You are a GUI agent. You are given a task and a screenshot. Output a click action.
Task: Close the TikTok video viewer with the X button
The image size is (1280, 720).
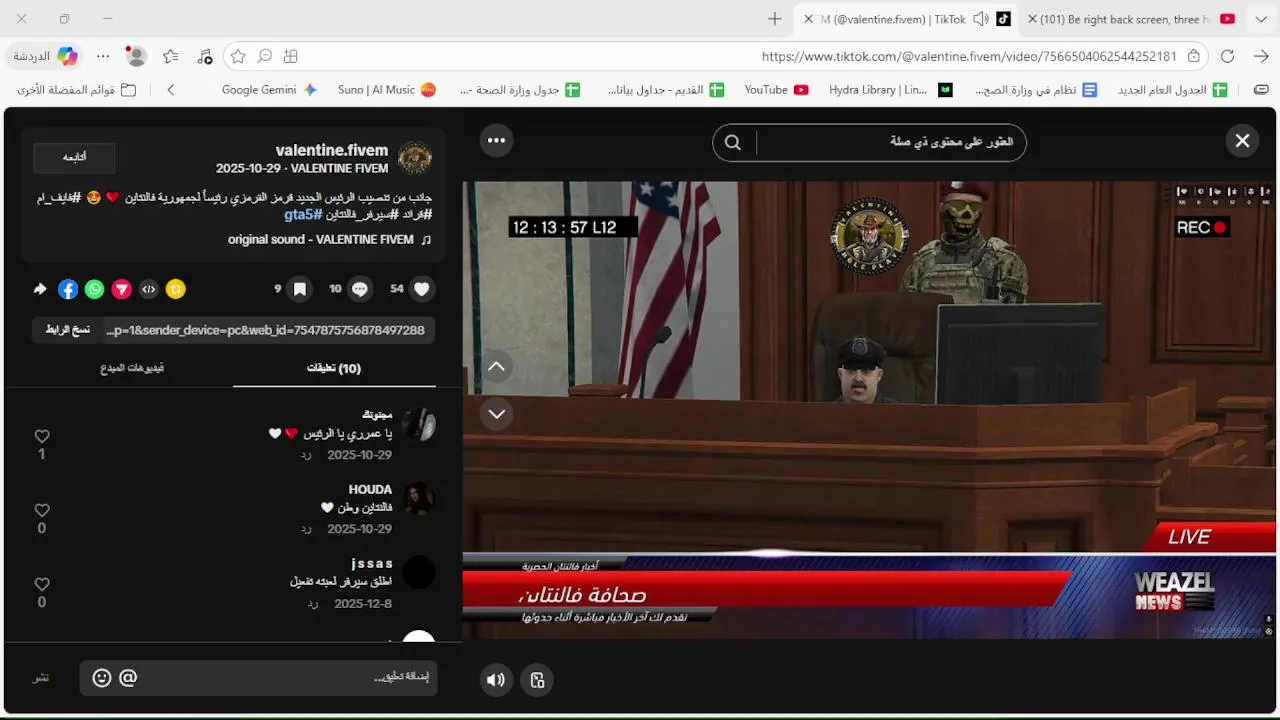pos(1242,141)
